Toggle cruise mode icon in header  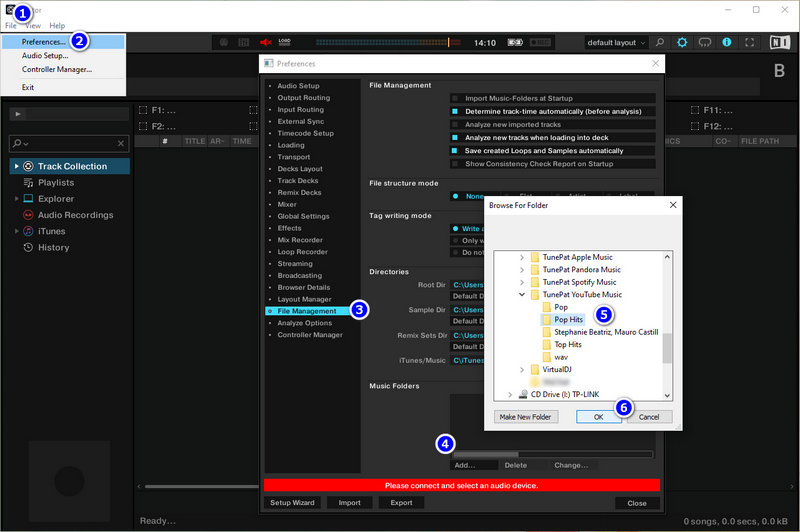(x=705, y=42)
